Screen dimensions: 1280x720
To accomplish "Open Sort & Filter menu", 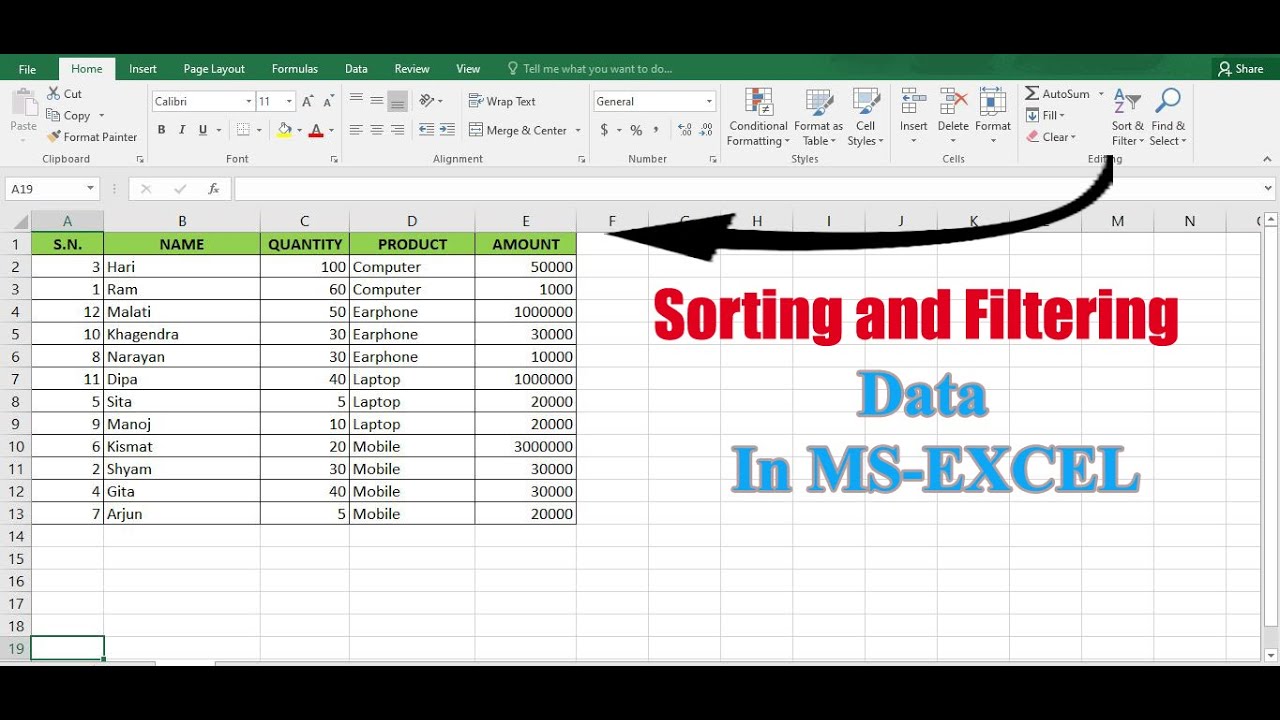I will tap(1128, 117).
